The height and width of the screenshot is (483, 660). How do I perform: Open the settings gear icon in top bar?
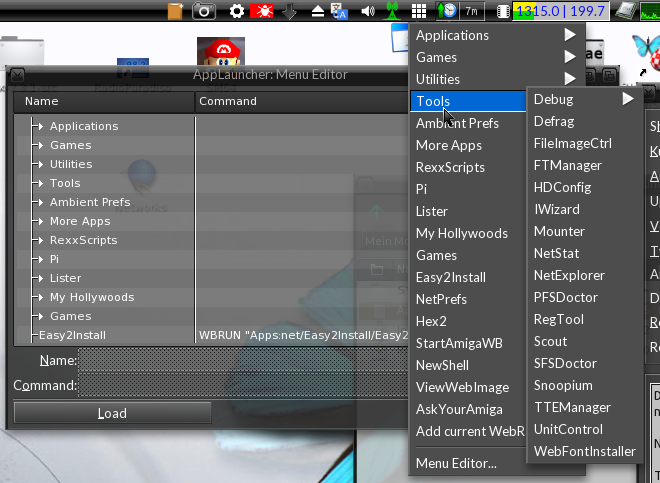tap(237, 11)
